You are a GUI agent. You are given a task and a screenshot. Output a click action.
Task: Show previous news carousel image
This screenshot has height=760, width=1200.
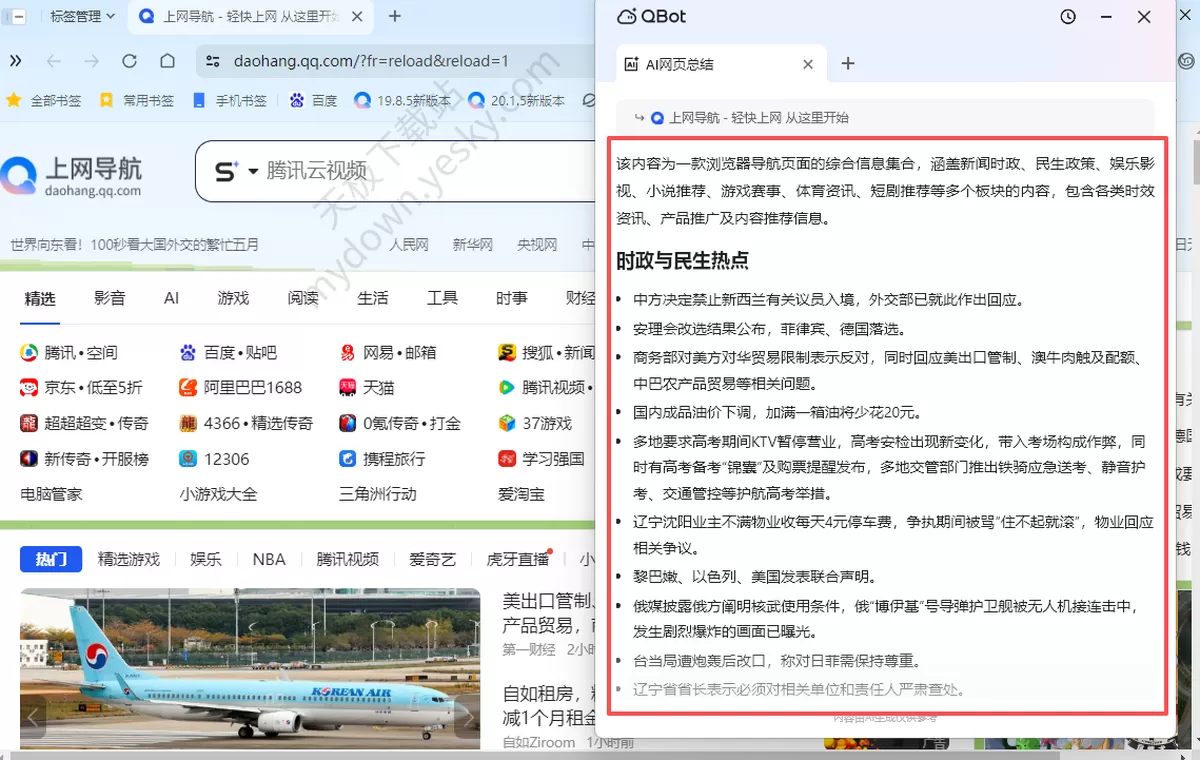(x=33, y=717)
